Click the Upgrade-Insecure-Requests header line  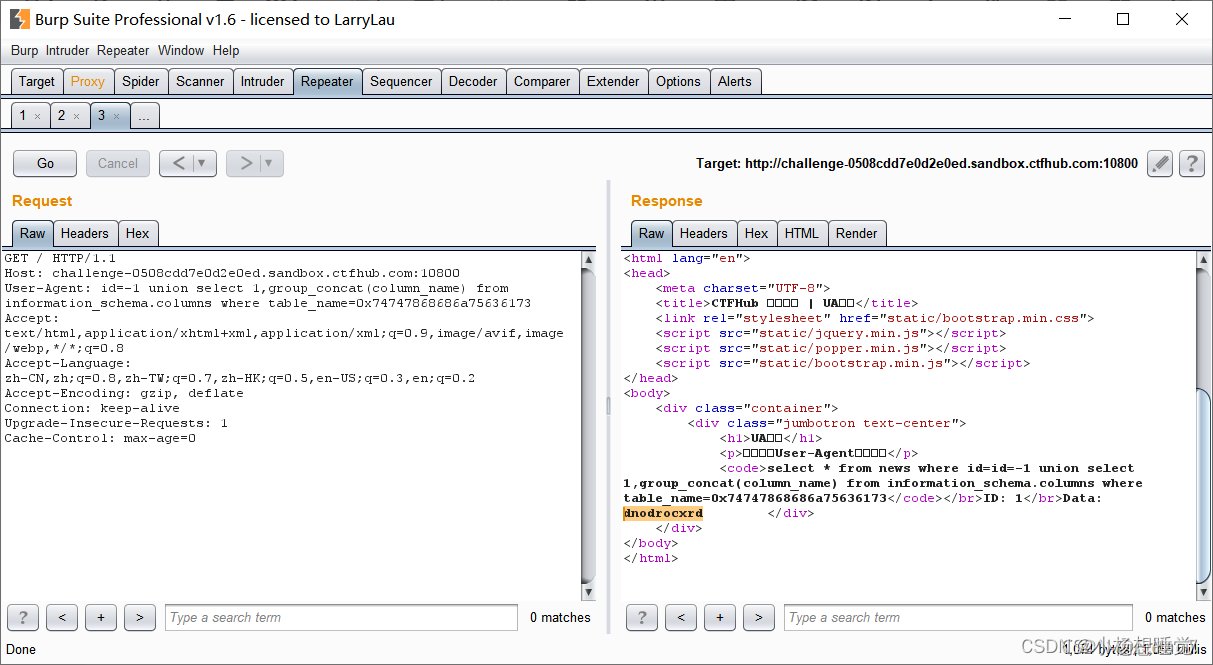point(116,423)
